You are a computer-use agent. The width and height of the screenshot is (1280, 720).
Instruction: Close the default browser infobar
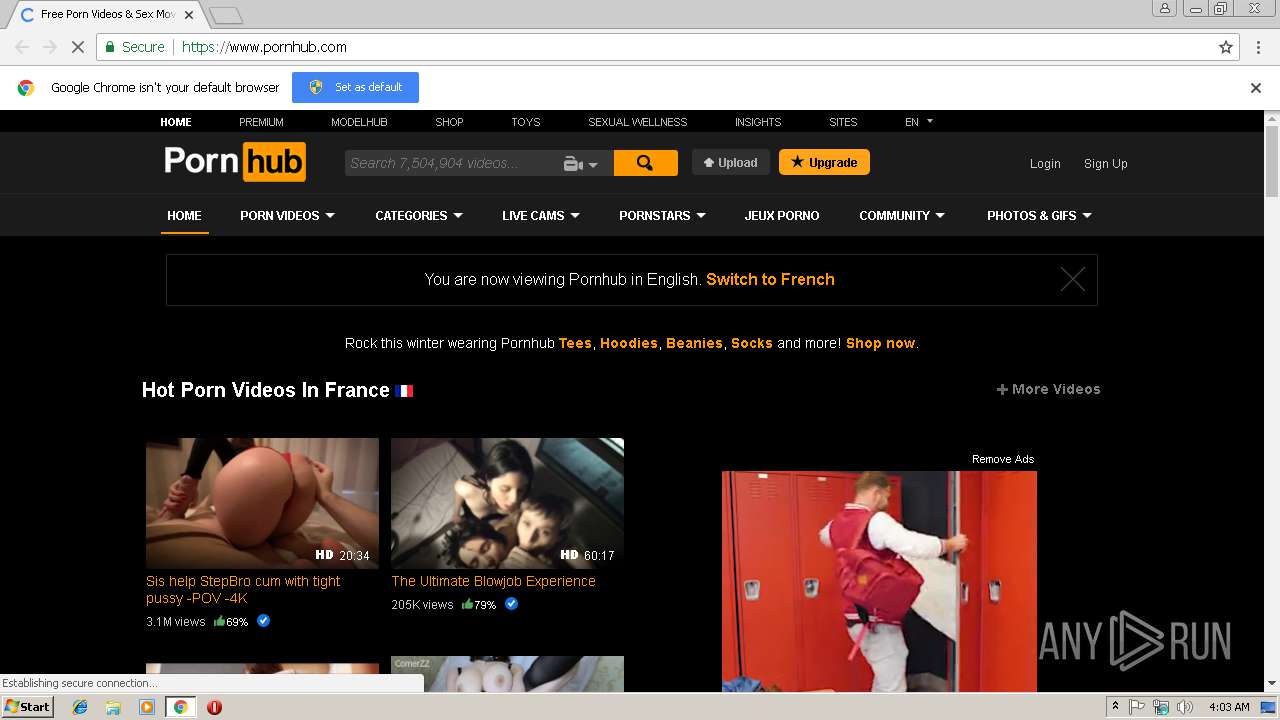[x=1256, y=88]
